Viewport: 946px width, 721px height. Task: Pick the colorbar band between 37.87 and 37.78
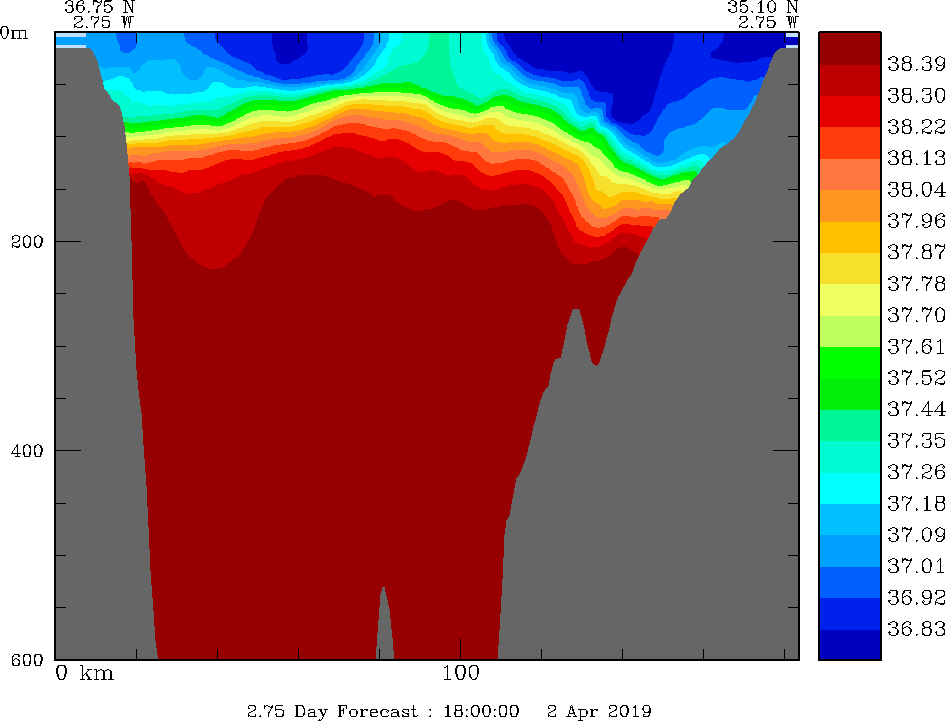pos(849,268)
